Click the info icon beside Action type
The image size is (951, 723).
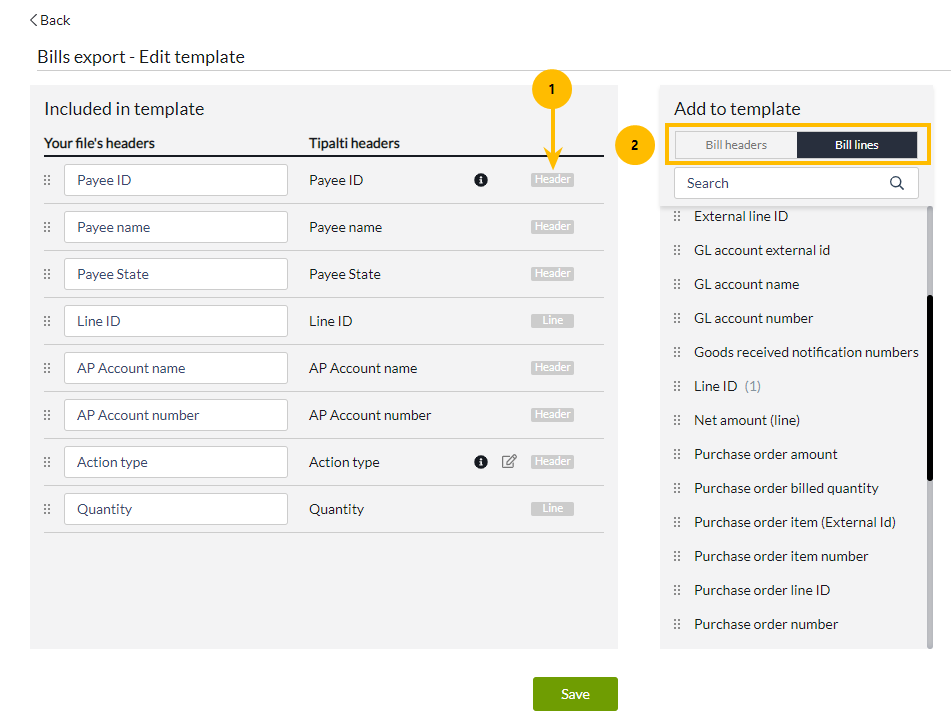click(481, 461)
